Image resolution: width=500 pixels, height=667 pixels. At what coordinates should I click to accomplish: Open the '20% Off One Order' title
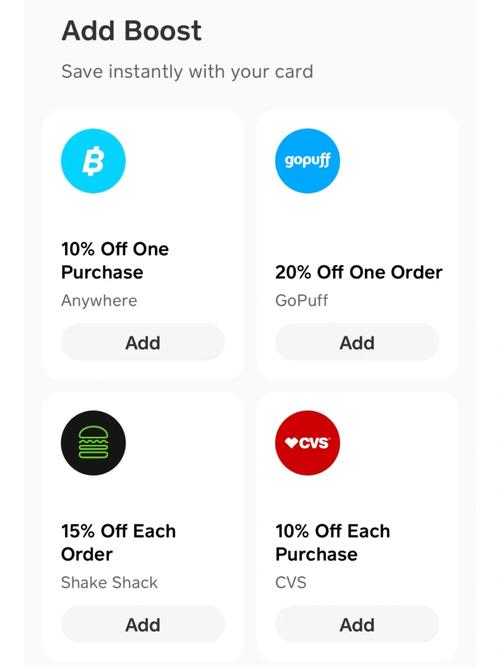pos(359,272)
